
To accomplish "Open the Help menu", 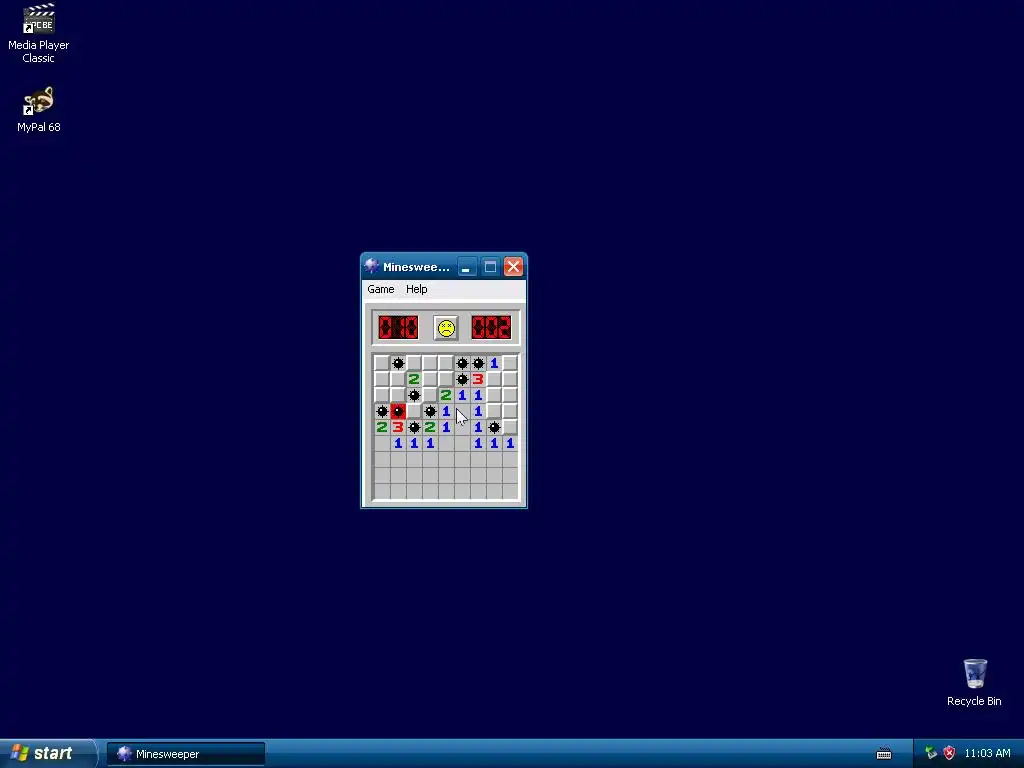I will (417, 289).
